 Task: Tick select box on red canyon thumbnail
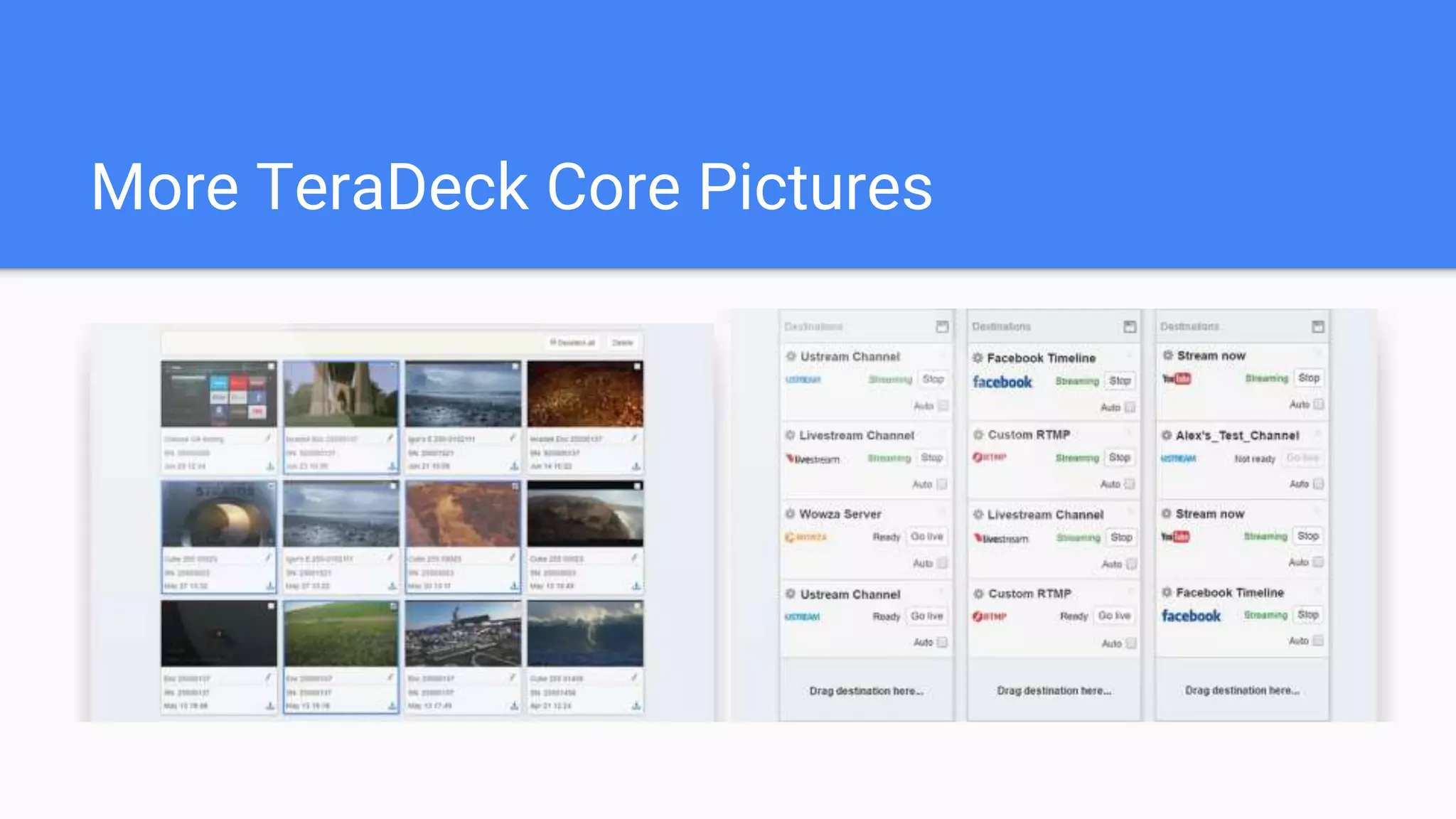pos(515,486)
